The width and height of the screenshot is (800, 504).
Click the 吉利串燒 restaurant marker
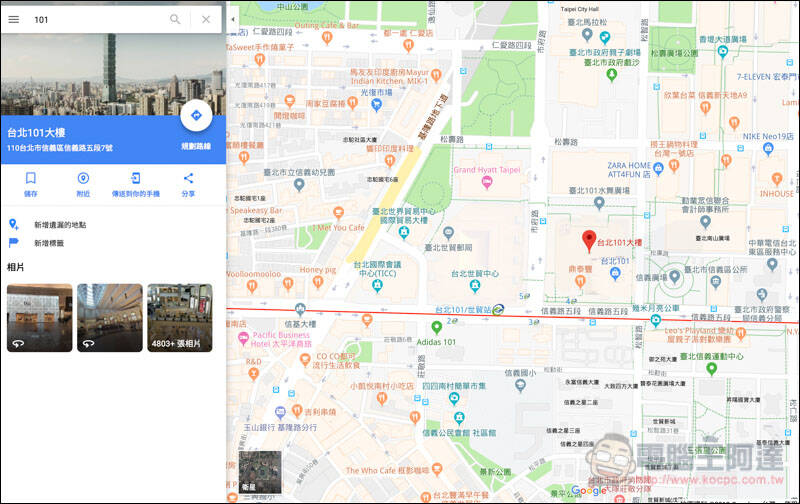coord(297,411)
